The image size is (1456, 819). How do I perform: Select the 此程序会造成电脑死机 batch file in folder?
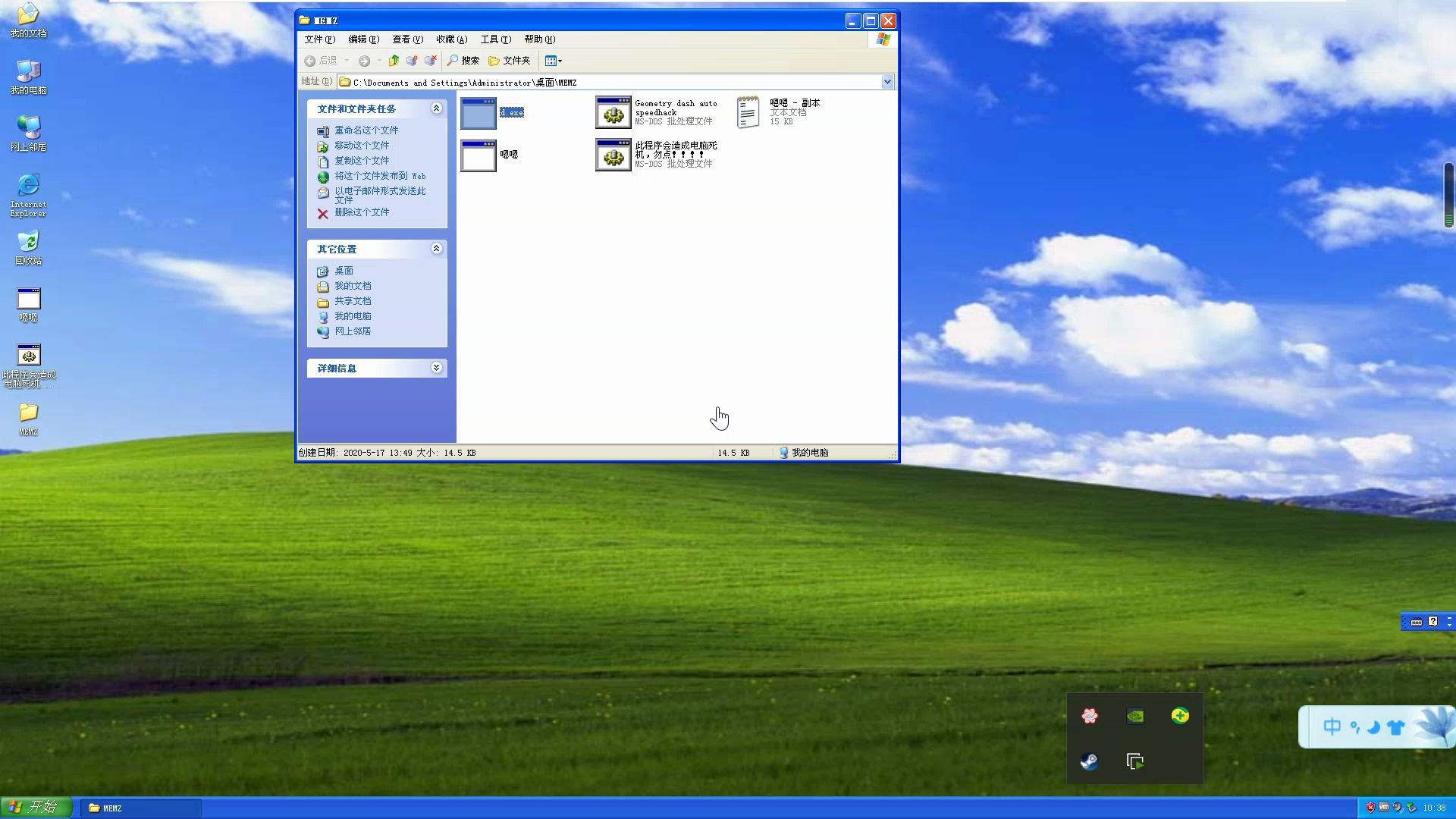[x=613, y=155]
